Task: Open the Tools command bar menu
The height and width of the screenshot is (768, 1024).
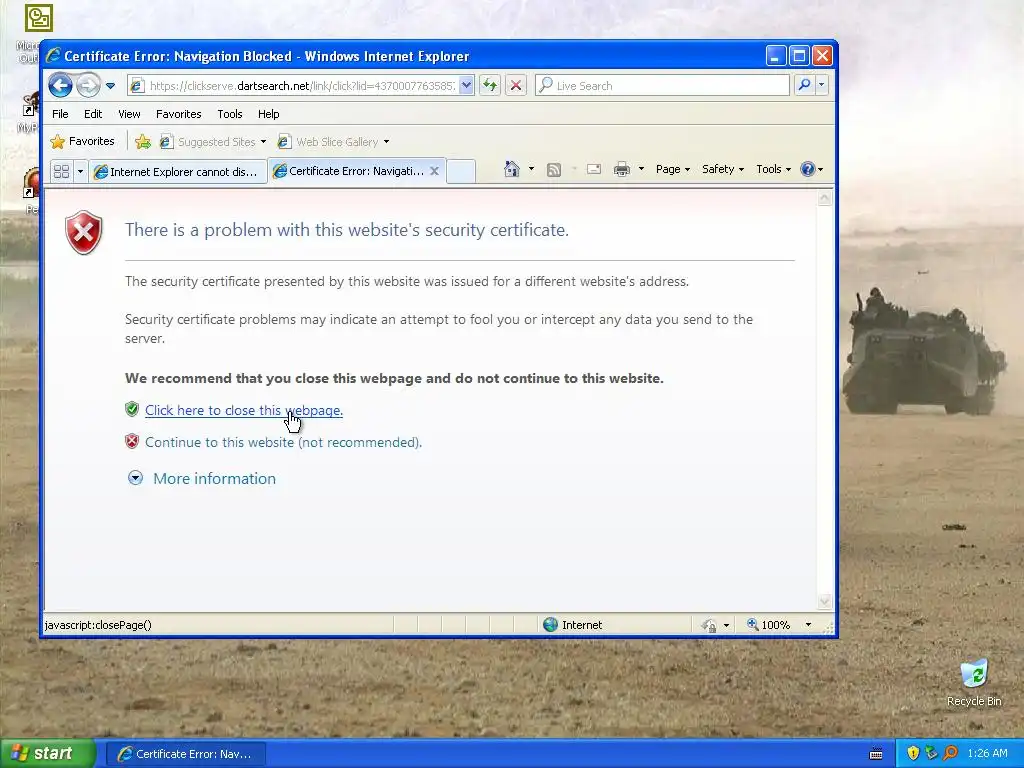Action: [x=773, y=169]
